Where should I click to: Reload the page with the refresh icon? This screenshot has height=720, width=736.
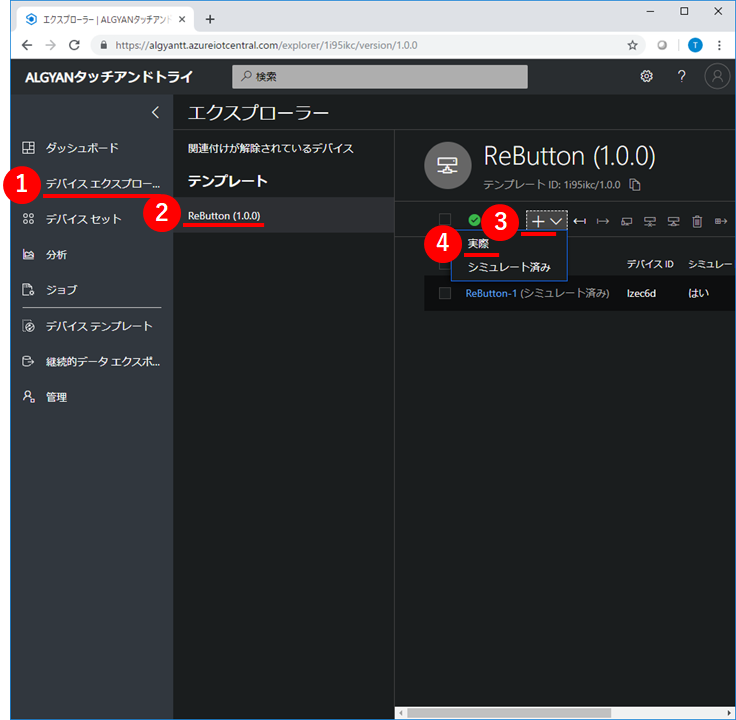coord(74,45)
